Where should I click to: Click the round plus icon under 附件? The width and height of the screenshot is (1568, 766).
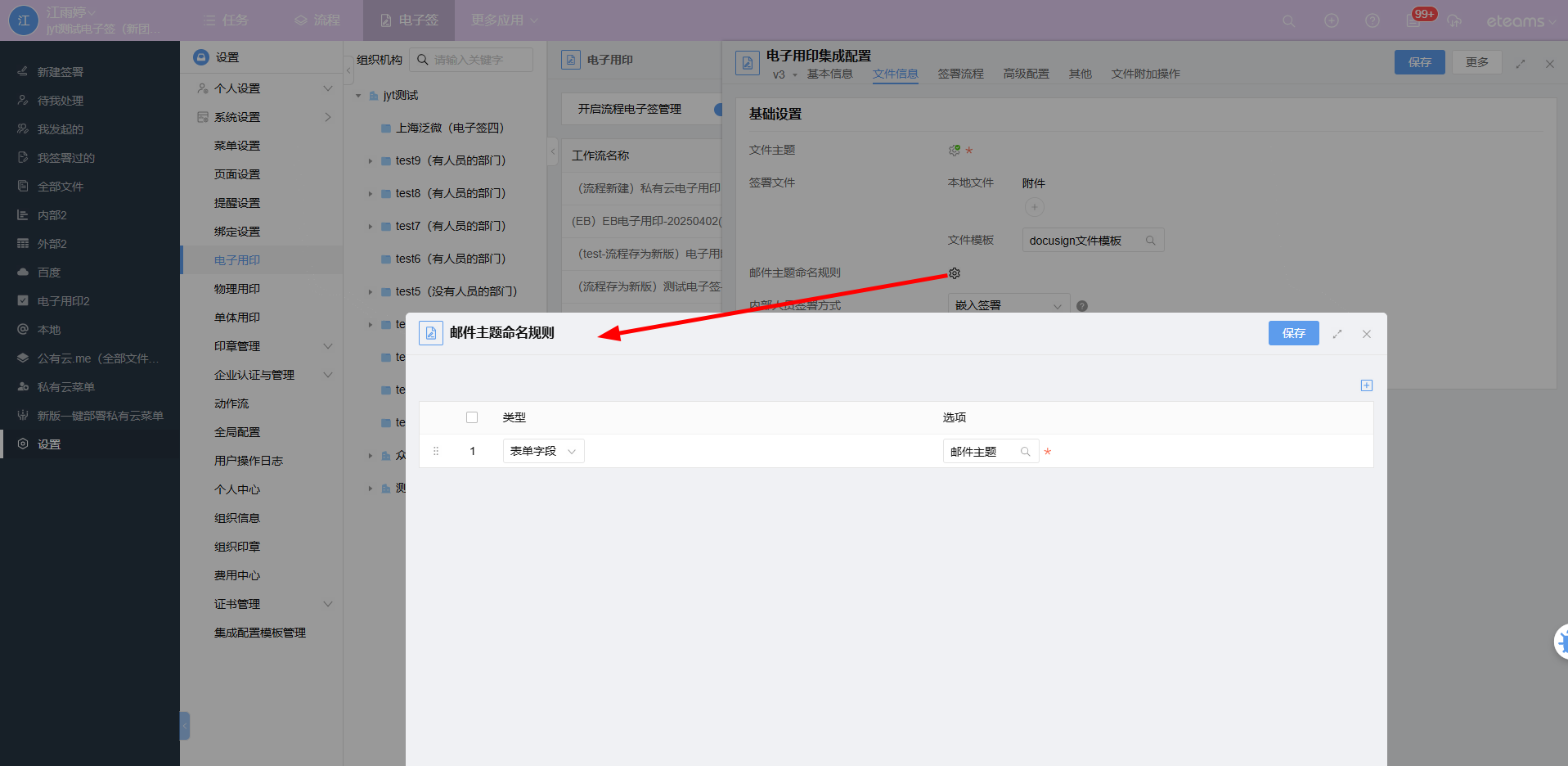click(1034, 207)
